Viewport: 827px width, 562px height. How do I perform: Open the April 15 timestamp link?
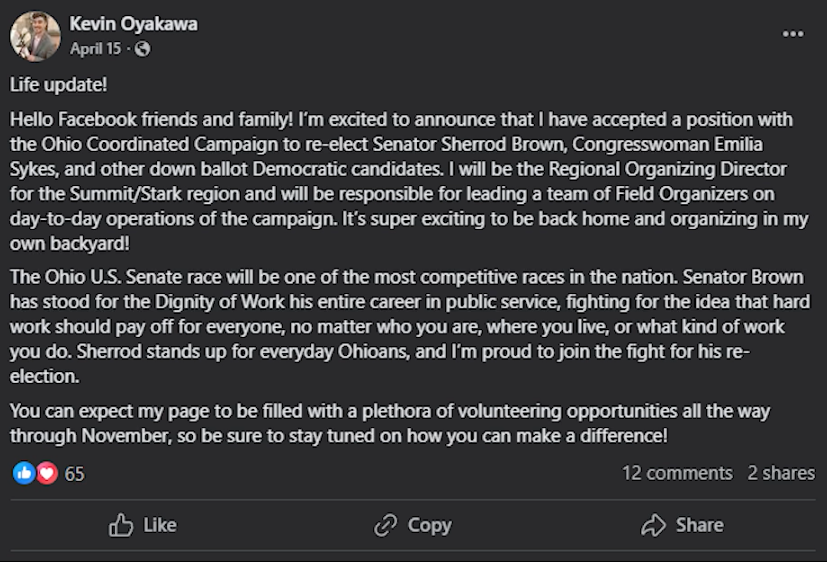97,48
